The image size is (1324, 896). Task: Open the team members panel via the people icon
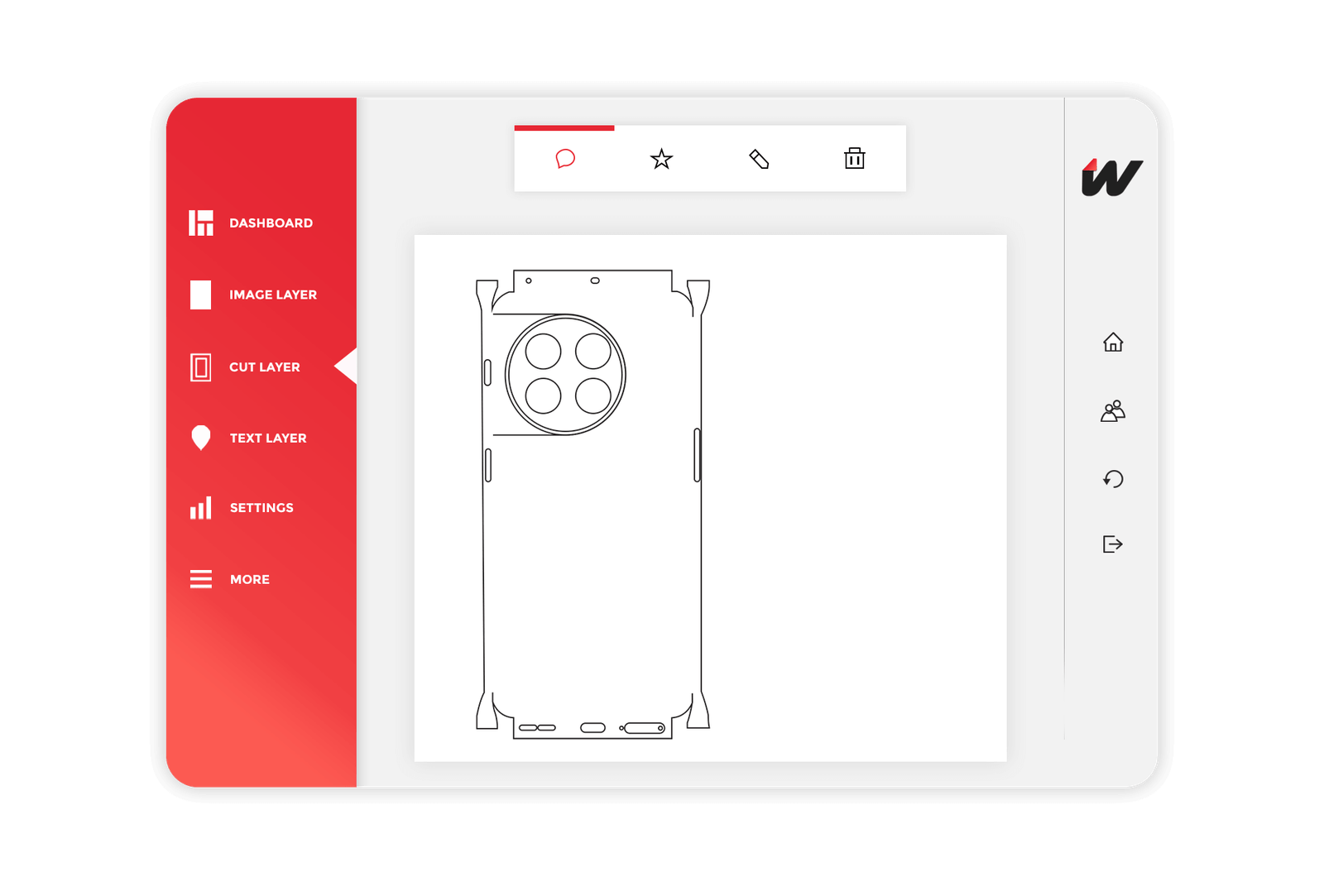[x=1114, y=409]
